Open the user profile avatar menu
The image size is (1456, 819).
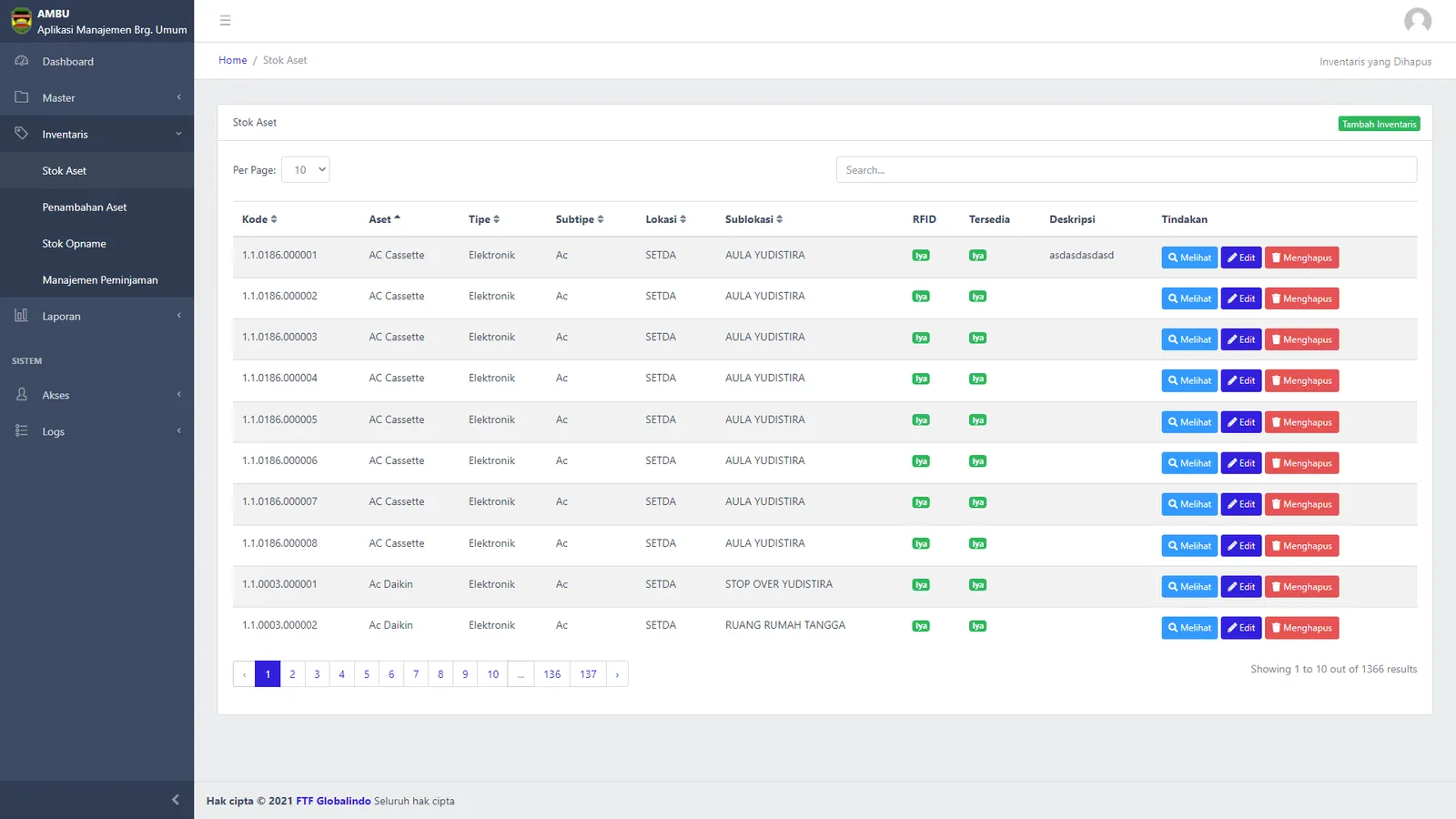pos(1417,20)
